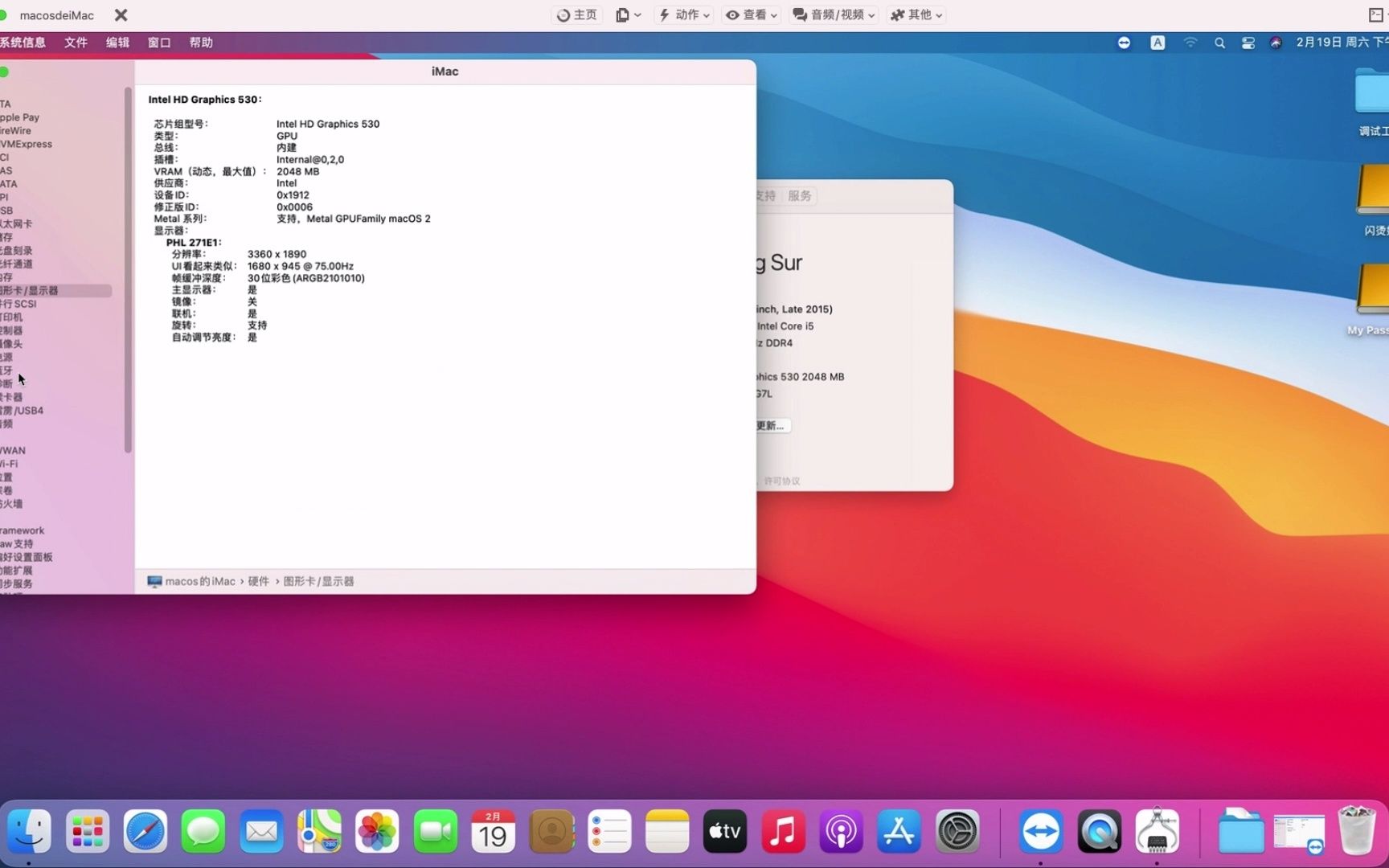
Task: Select NVMExpress in the sidebar
Action: 26,144
